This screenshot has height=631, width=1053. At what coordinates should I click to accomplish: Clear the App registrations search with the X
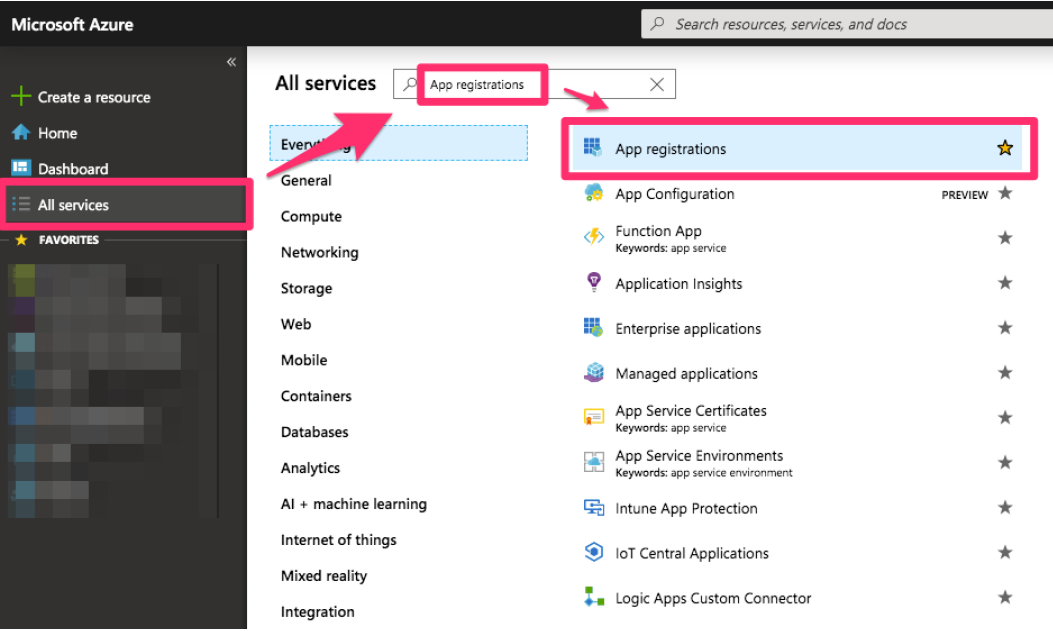(656, 84)
